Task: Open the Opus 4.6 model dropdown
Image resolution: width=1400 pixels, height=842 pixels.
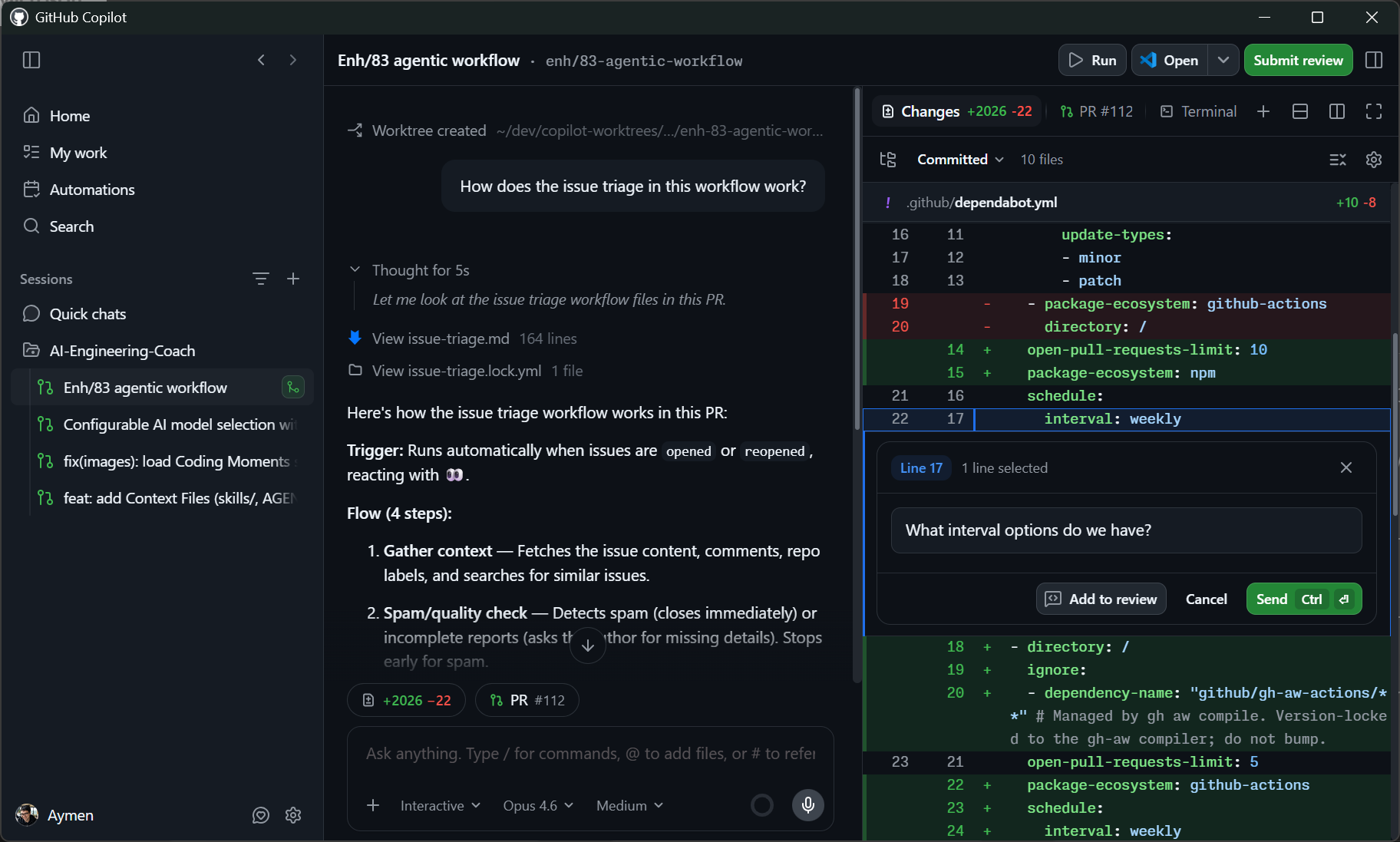Action: click(x=538, y=805)
